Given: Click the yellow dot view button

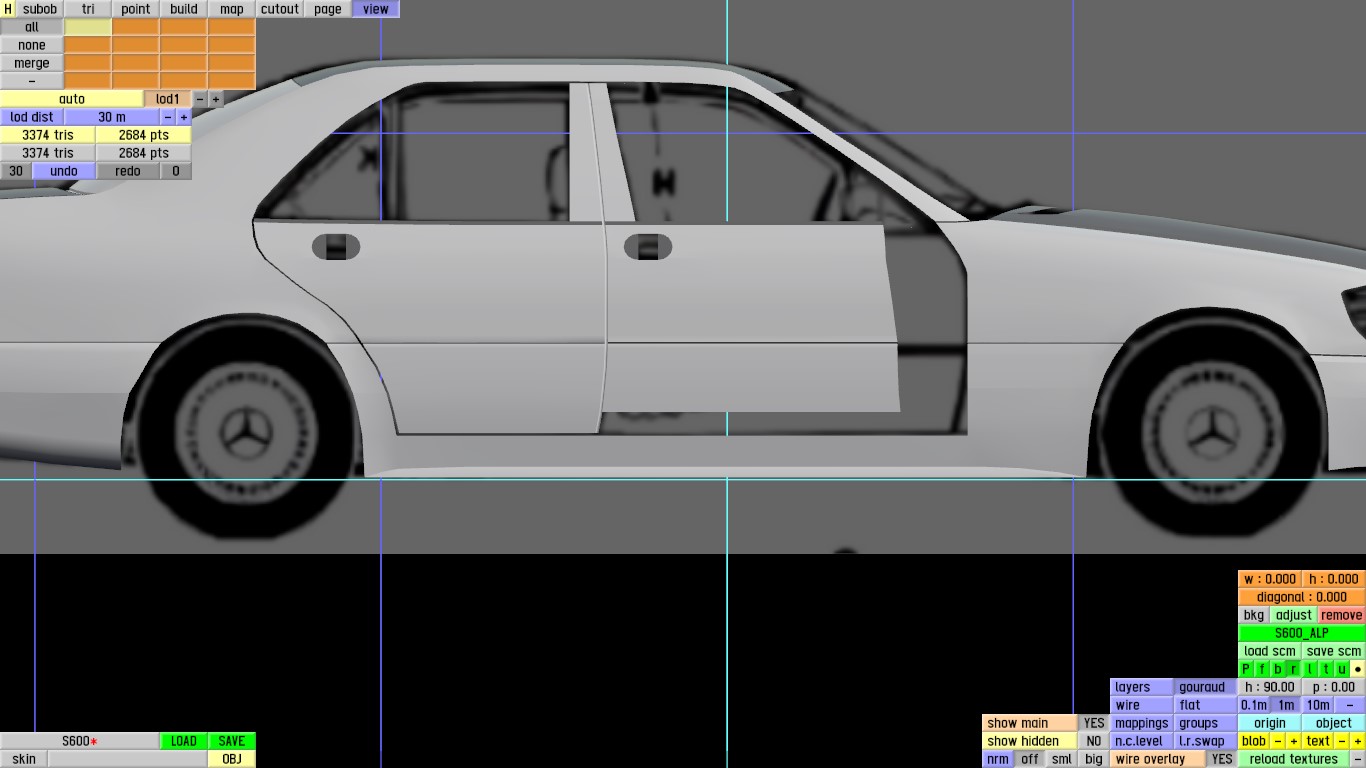Looking at the screenshot, I should (1358, 669).
